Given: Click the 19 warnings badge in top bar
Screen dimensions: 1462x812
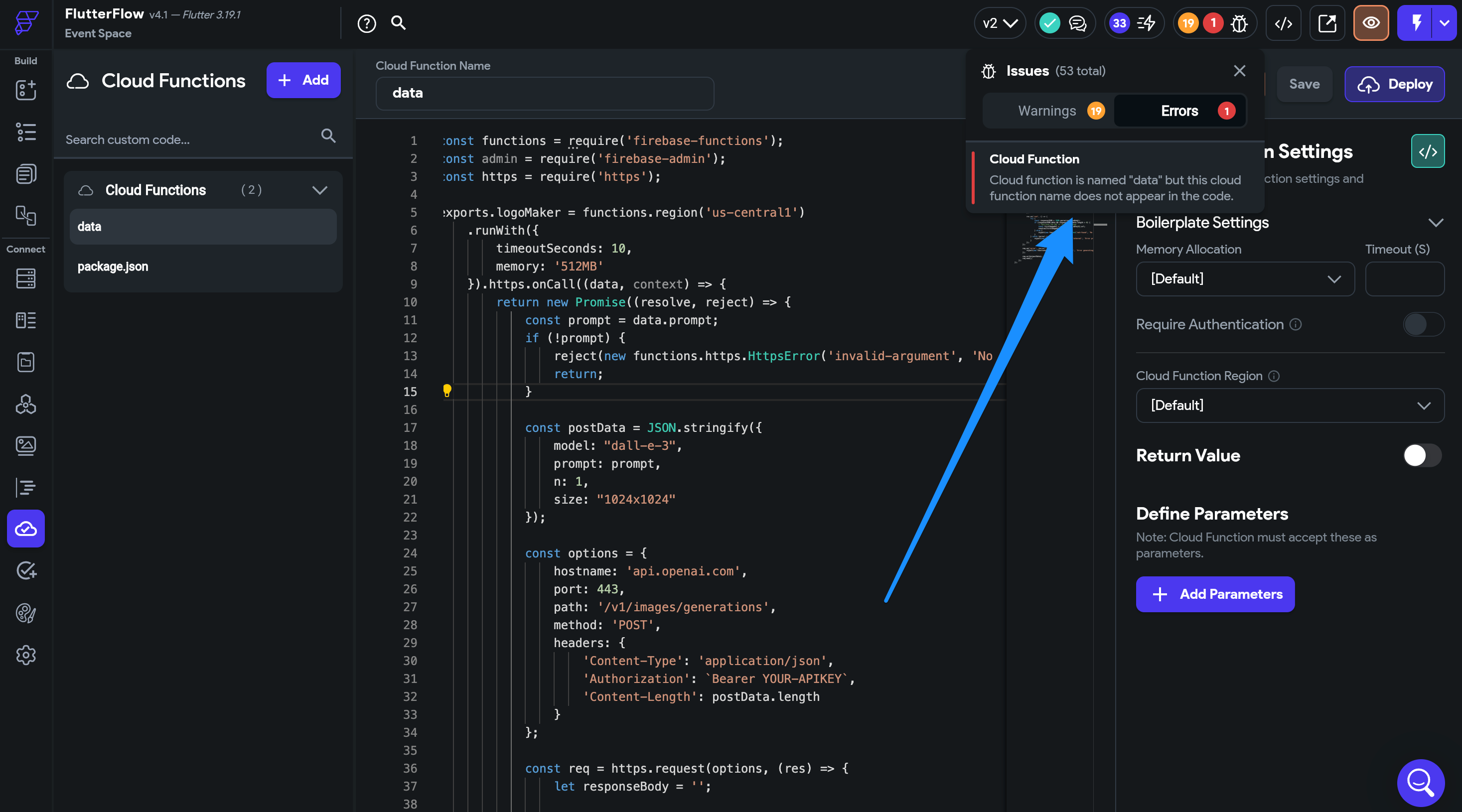Looking at the screenshot, I should pos(1188,23).
